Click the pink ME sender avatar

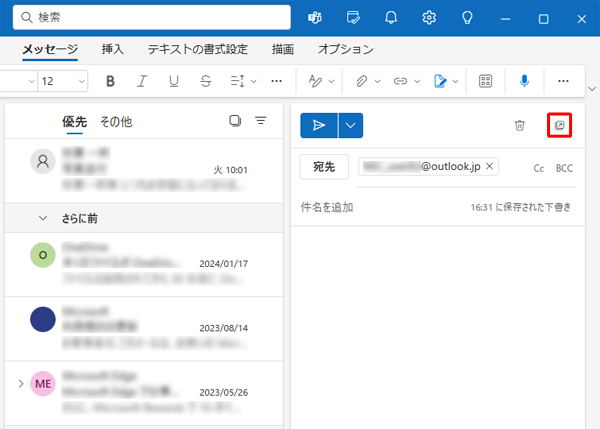pos(43,383)
